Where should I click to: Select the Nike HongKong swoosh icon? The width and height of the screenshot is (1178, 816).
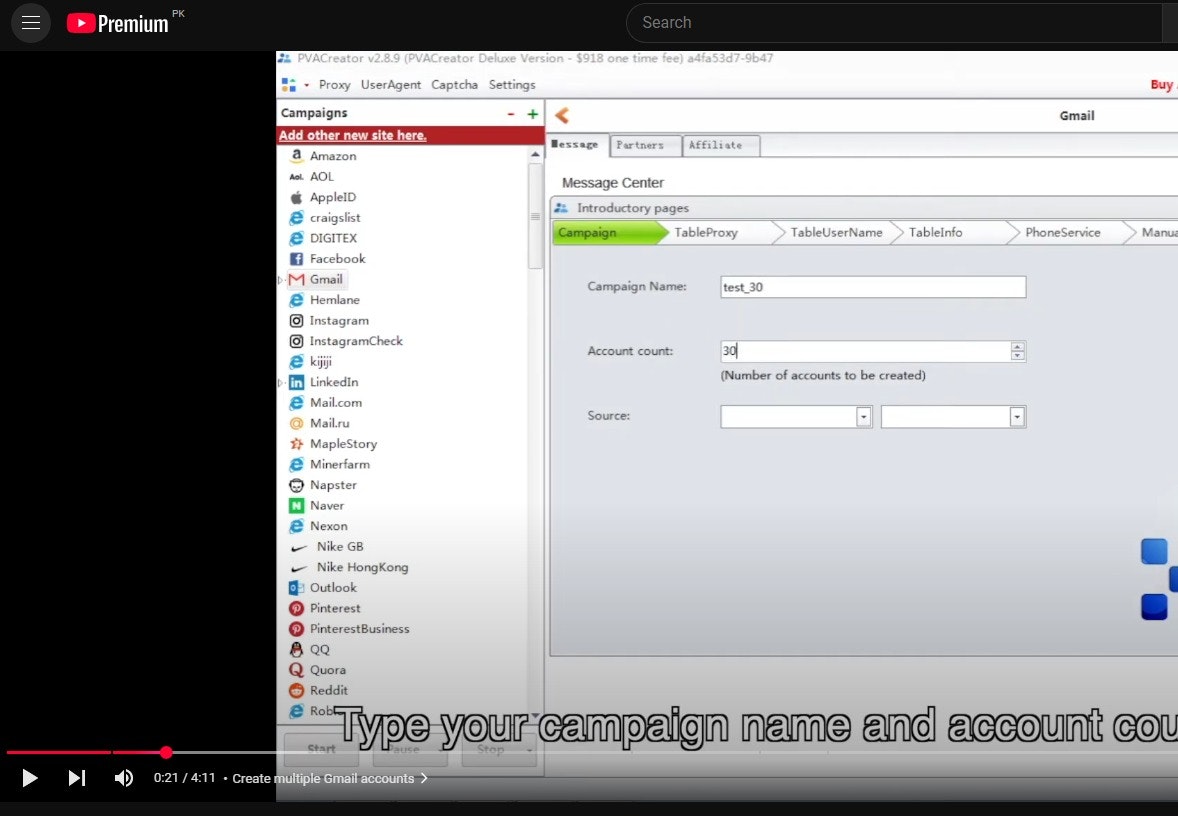tap(298, 568)
